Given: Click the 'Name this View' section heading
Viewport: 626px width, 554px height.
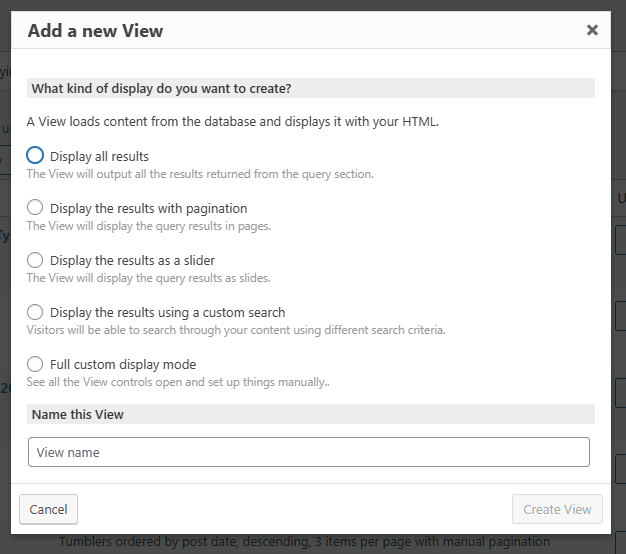Looking at the screenshot, I should click(78, 414).
